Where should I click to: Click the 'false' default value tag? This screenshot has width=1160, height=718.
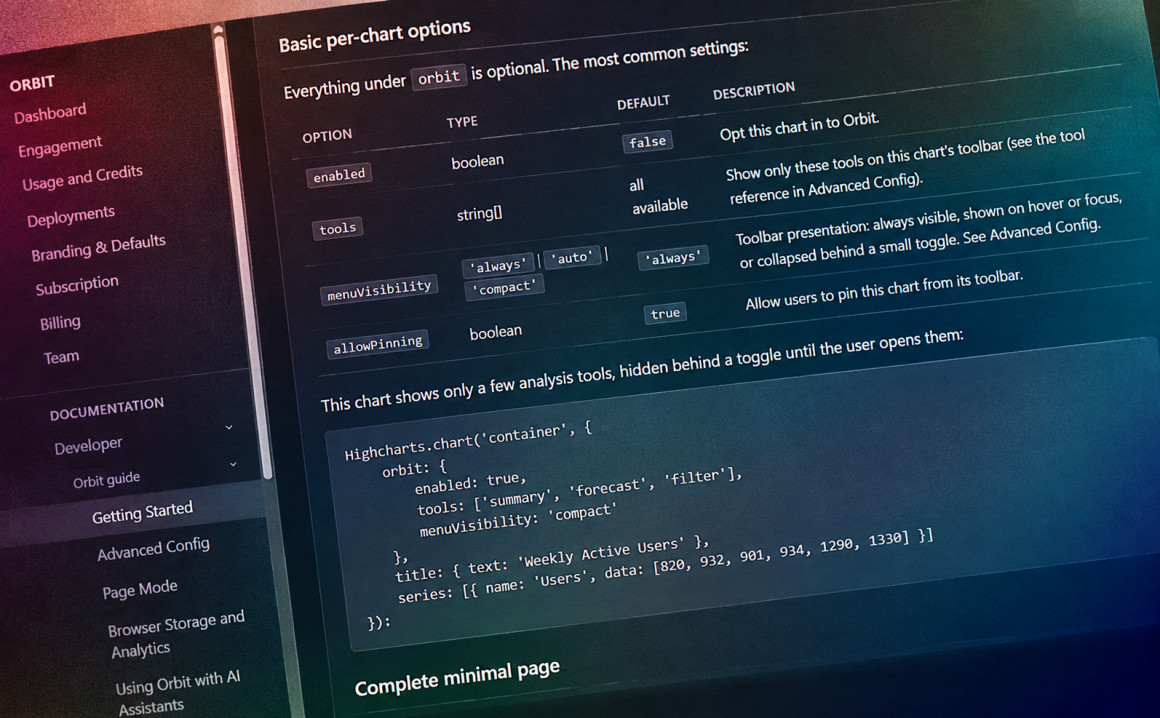tap(647, 141)
